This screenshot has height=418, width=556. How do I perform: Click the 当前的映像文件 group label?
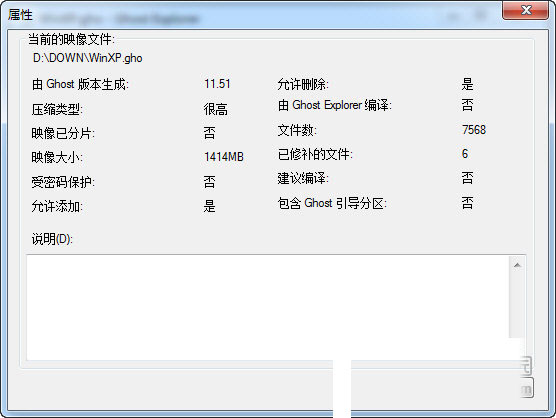tap(71, 39)
